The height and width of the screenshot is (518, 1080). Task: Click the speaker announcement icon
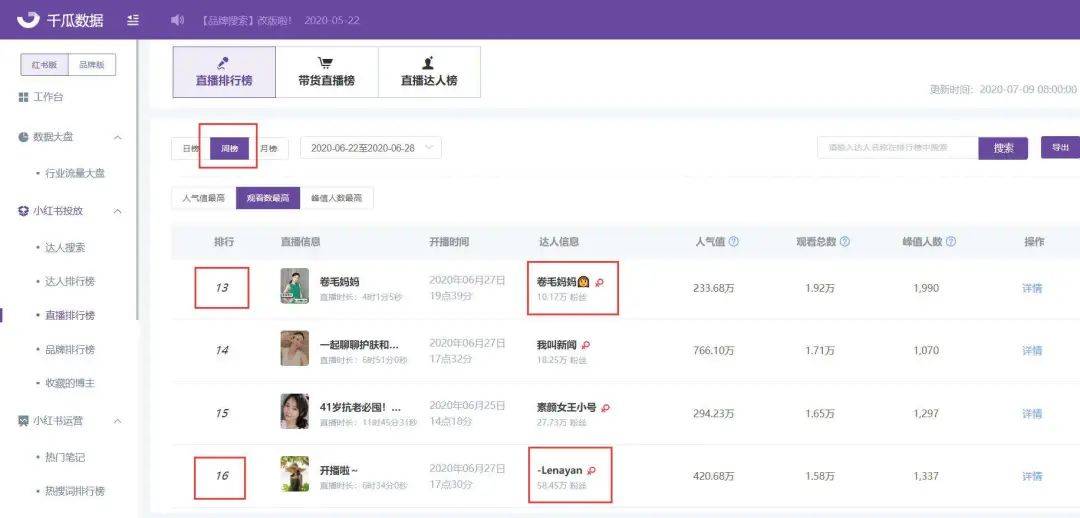pyautogui.click(x=177, y=20)
